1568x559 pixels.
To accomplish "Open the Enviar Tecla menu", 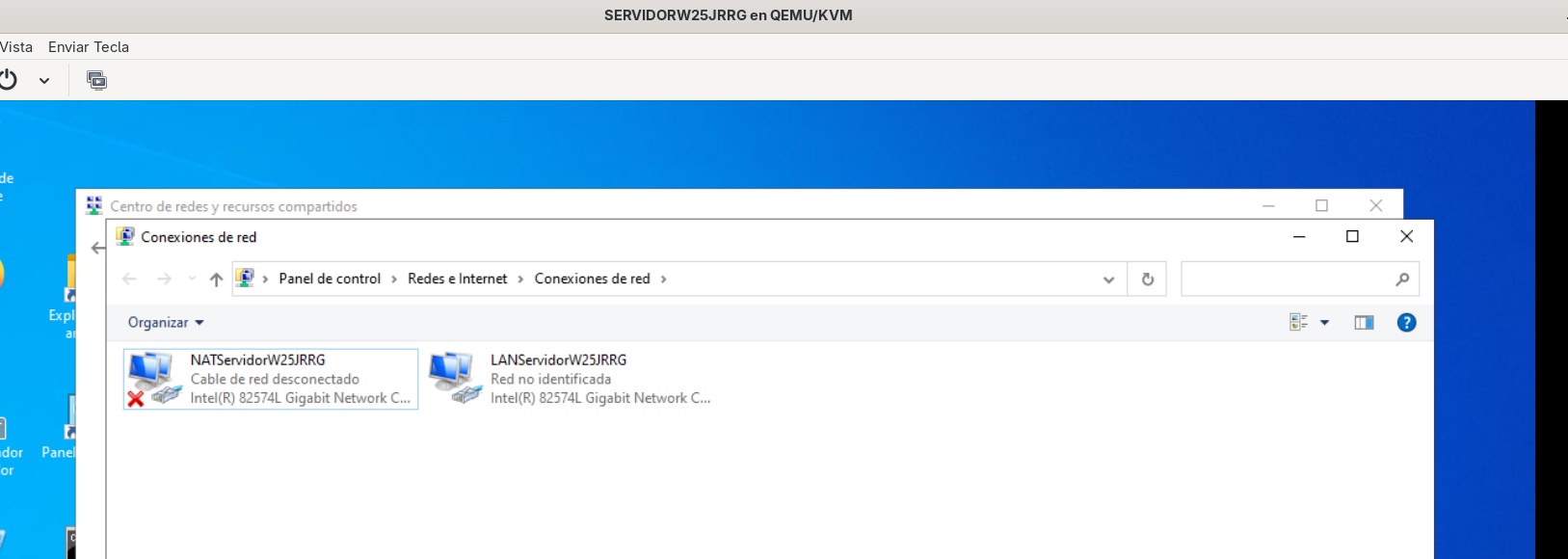I will [89, 46].
